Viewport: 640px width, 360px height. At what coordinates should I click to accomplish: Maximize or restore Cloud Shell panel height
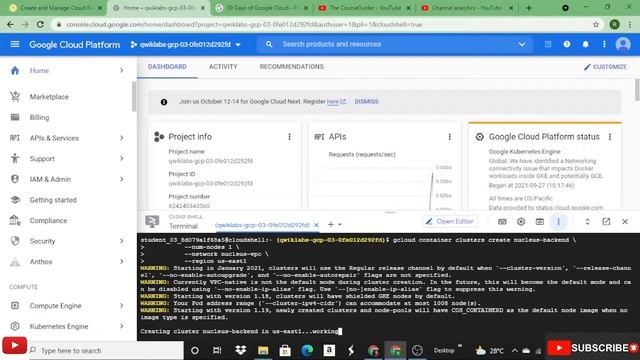(587, 222)
